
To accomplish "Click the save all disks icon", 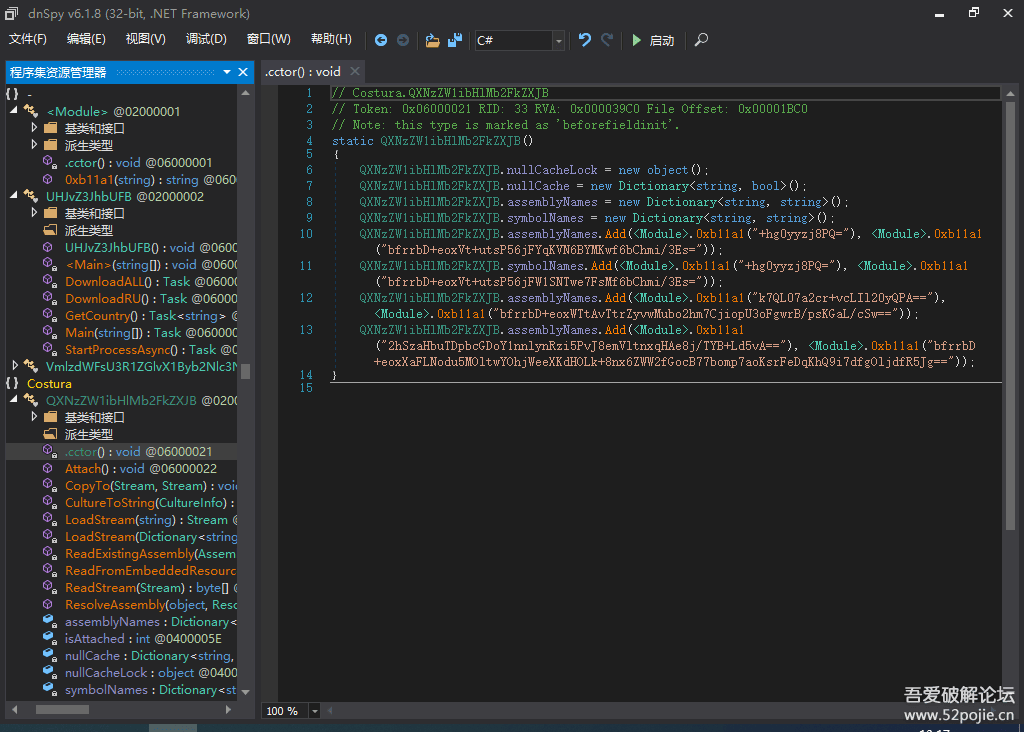I will 455,40.
